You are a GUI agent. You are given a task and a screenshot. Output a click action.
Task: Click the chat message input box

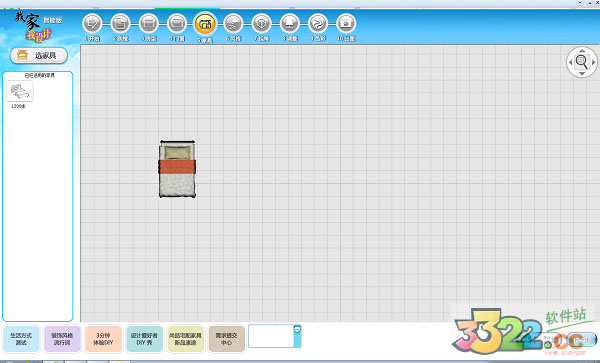[271, 336]
